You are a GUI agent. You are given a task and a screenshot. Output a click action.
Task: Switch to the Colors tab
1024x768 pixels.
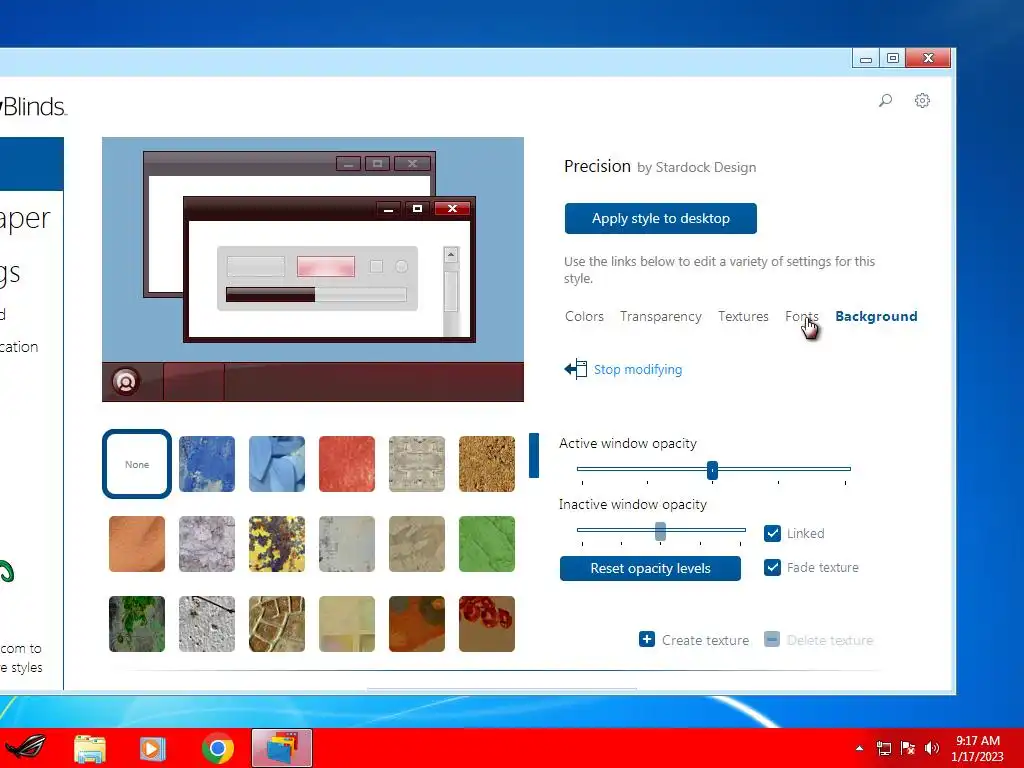click(x=584, y=317)
